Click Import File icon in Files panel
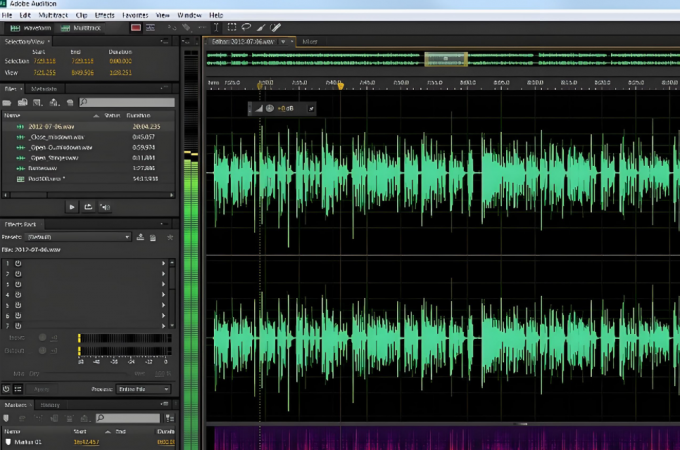This screenshot has height=450, width=680. (x=23, y=102)
